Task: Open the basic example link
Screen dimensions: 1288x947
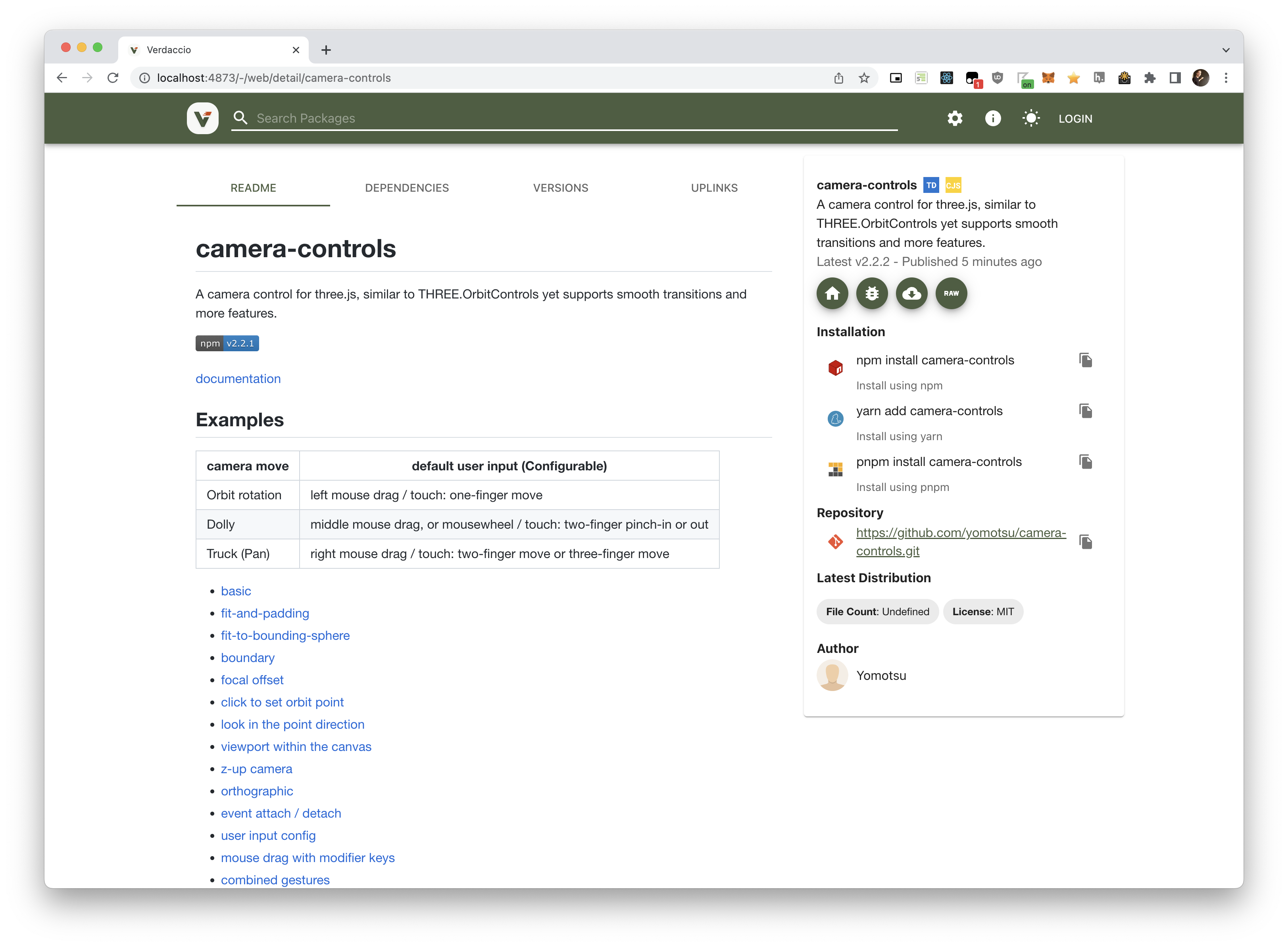Action: coord(235,591)
